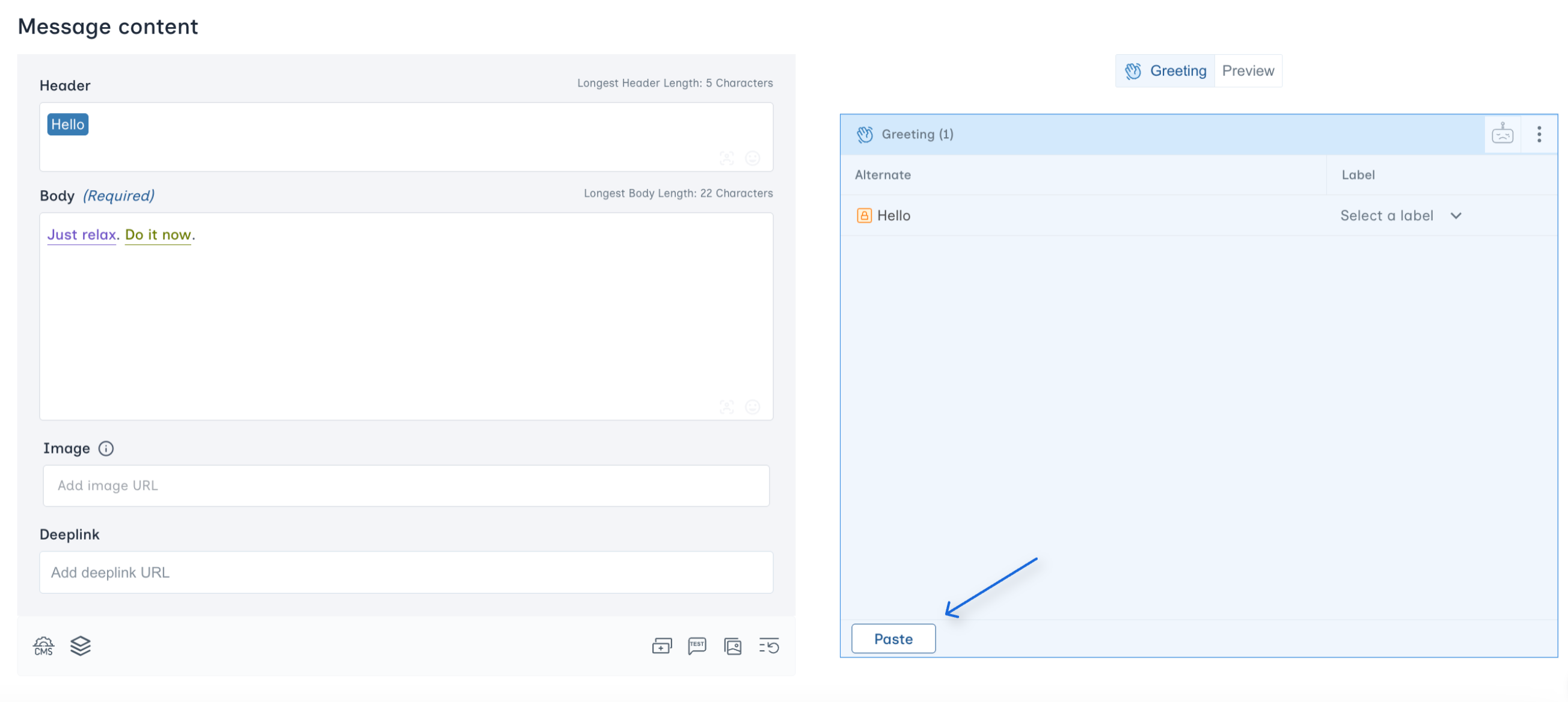The width and height of the screenshot is (1568, 702).
Task: Click the Add image URL field
Action: pyautogui.click(x=406, y=486)
